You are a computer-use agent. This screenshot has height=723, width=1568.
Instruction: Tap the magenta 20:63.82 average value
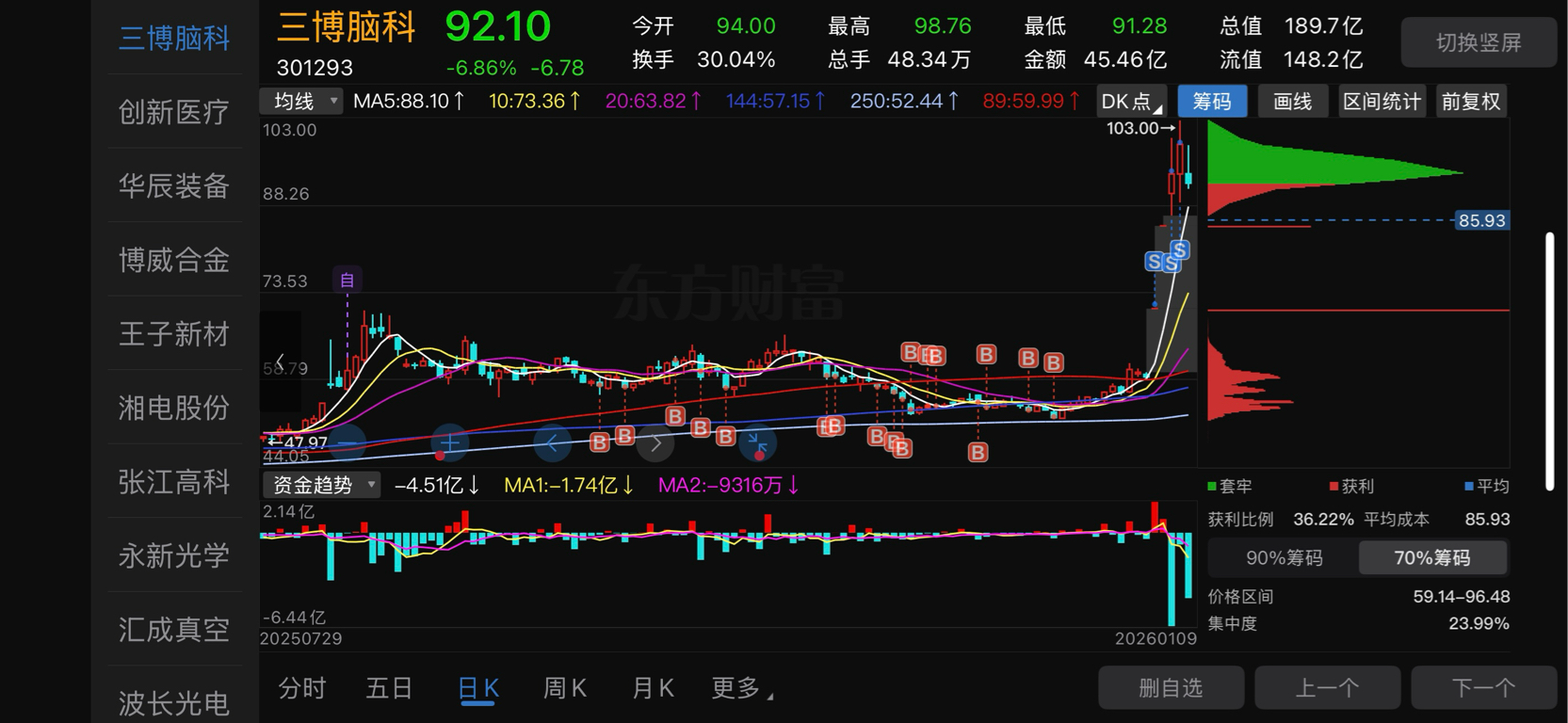coord(654,101)
